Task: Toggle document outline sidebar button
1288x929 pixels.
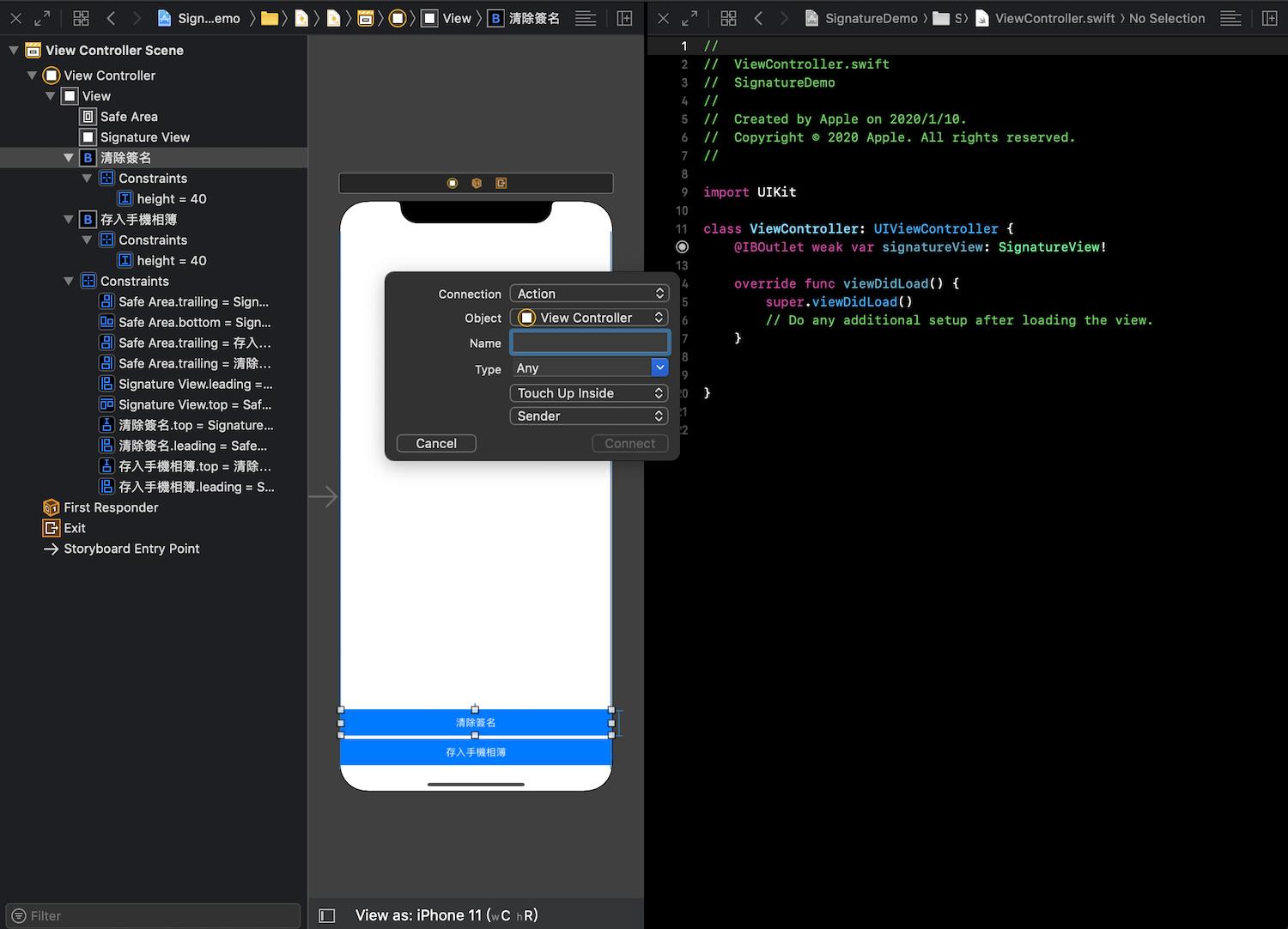Action: tap(326, 915)
